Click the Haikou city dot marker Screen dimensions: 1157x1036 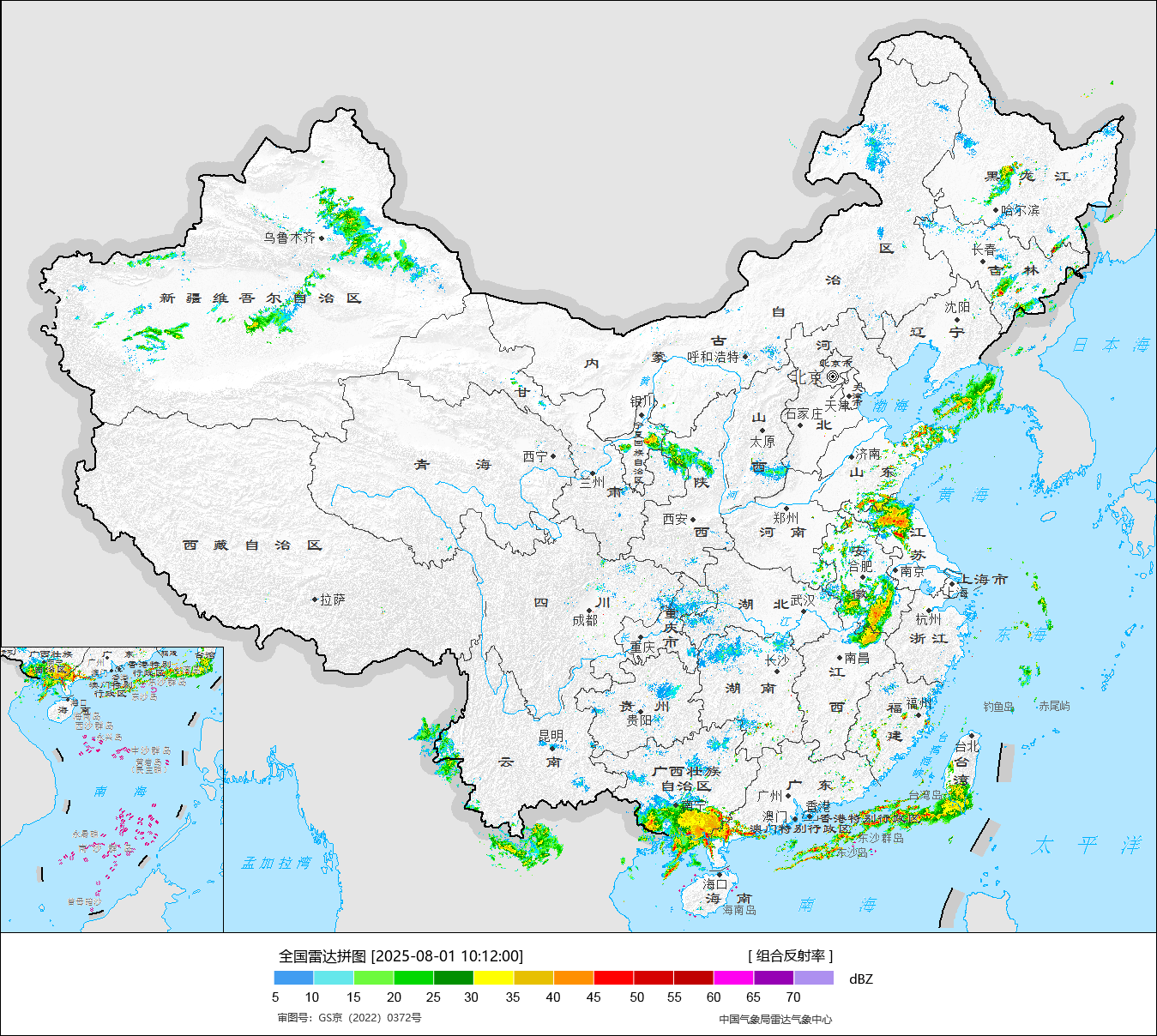coord(720,875)
